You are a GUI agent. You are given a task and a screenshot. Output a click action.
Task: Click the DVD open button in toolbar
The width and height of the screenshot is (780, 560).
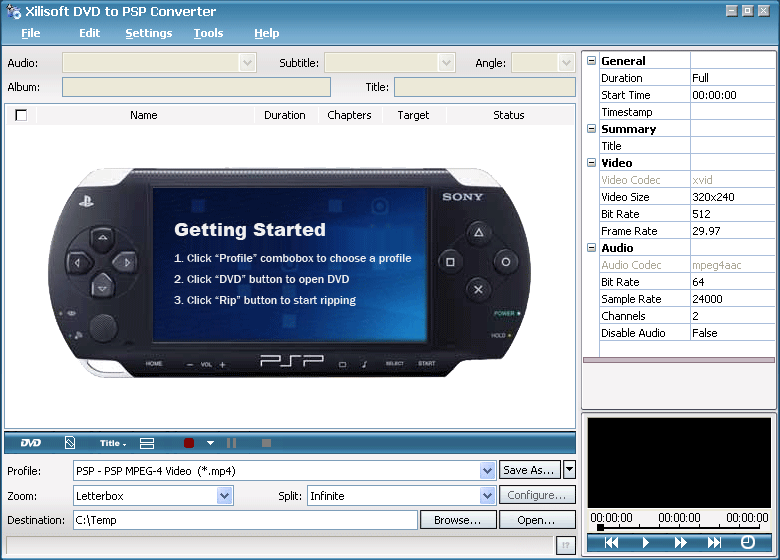click(x=31, y=443)
